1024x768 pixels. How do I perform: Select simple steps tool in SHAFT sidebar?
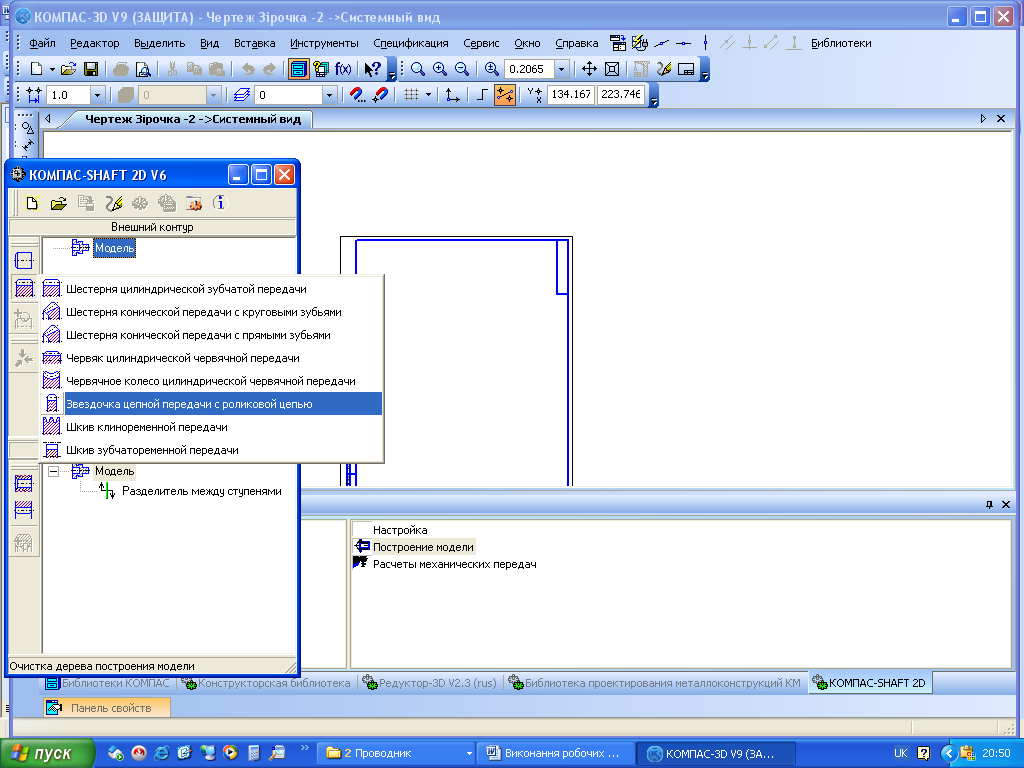click(x=24, y=261)
